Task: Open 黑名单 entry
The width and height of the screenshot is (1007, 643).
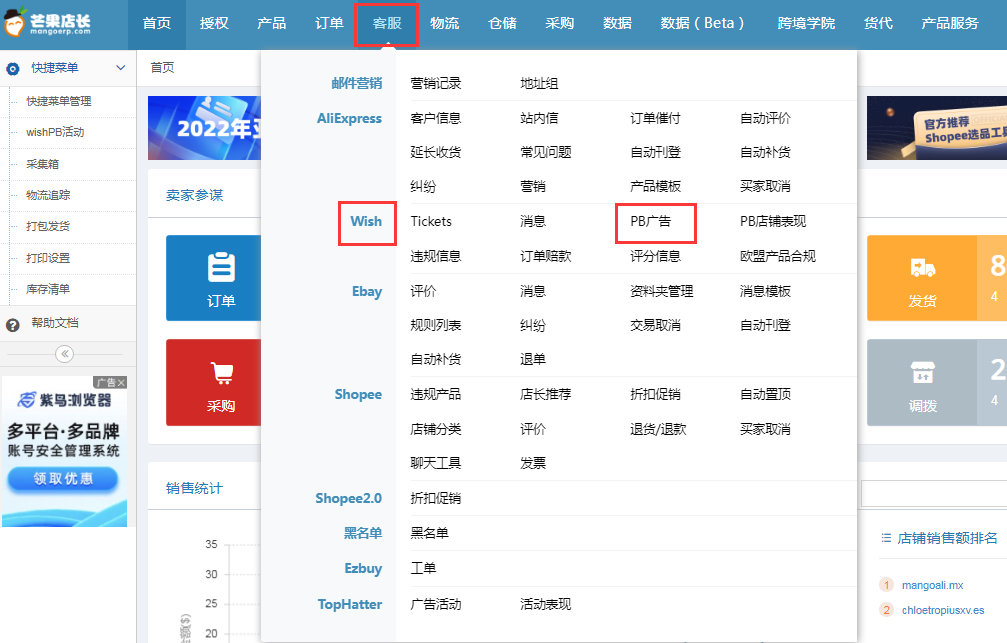Action: tap(429, 533)
